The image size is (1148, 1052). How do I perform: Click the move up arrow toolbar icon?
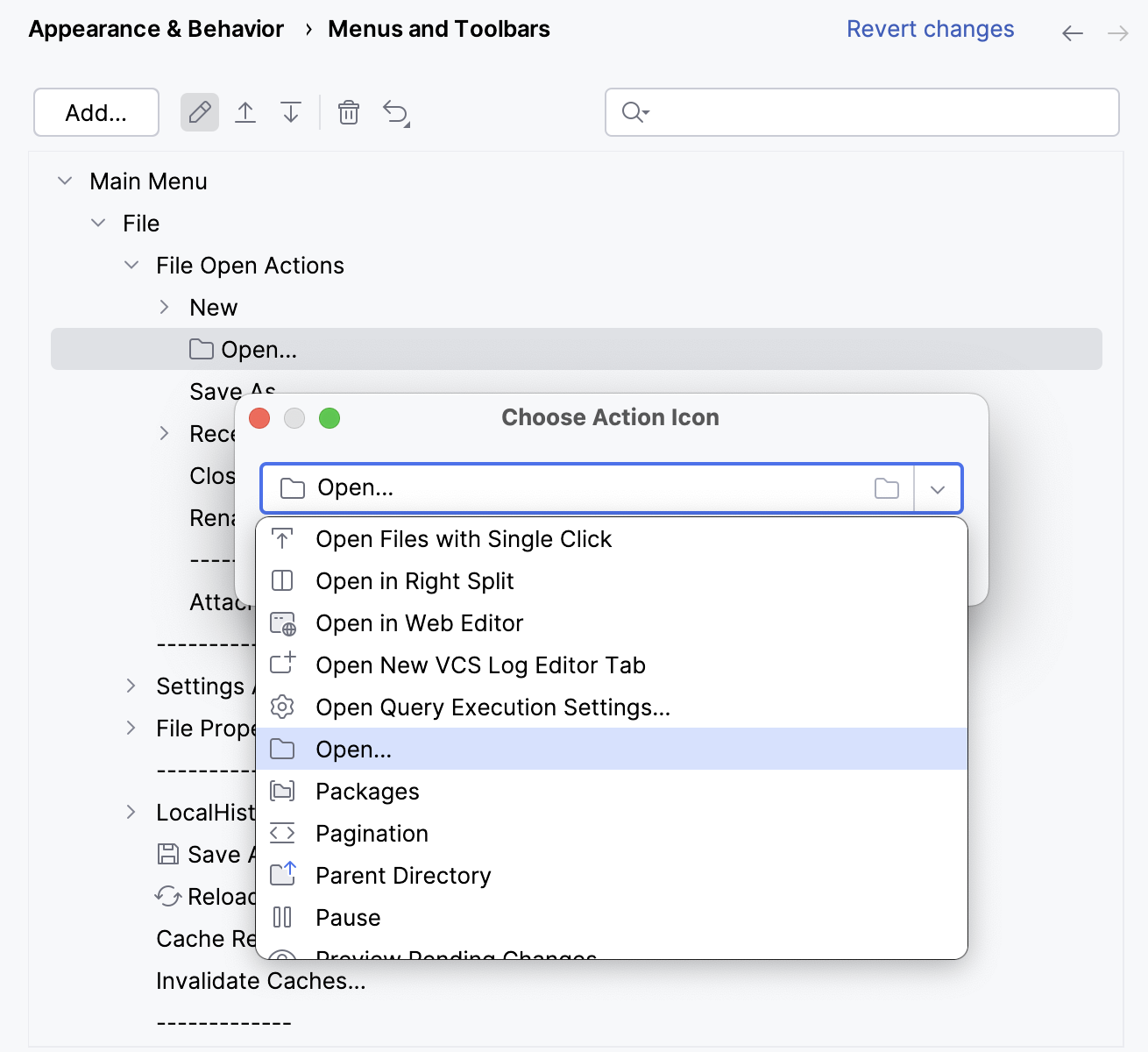pos(245,112)
